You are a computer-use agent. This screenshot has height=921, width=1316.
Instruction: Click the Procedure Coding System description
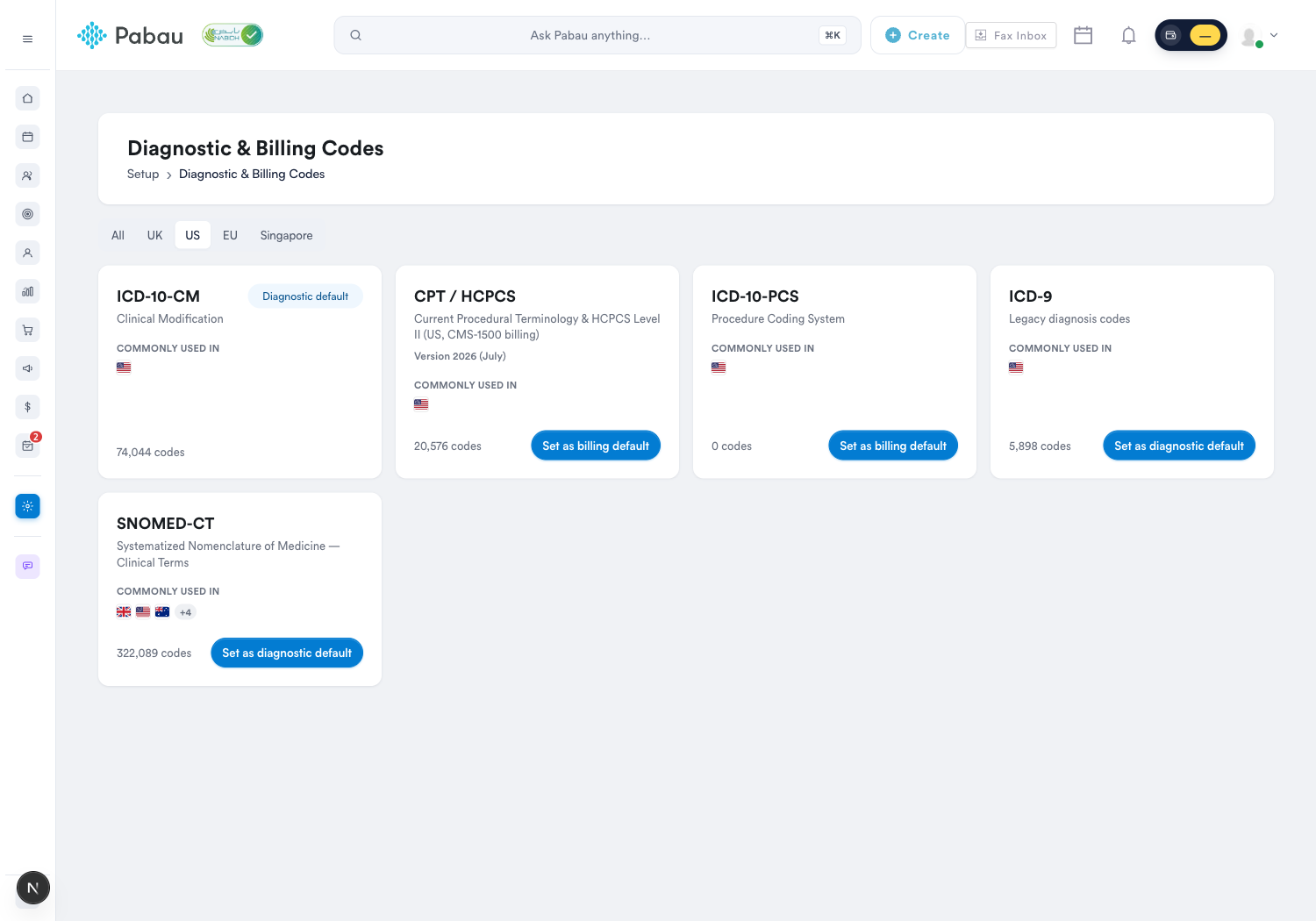[x=778, y=319]
